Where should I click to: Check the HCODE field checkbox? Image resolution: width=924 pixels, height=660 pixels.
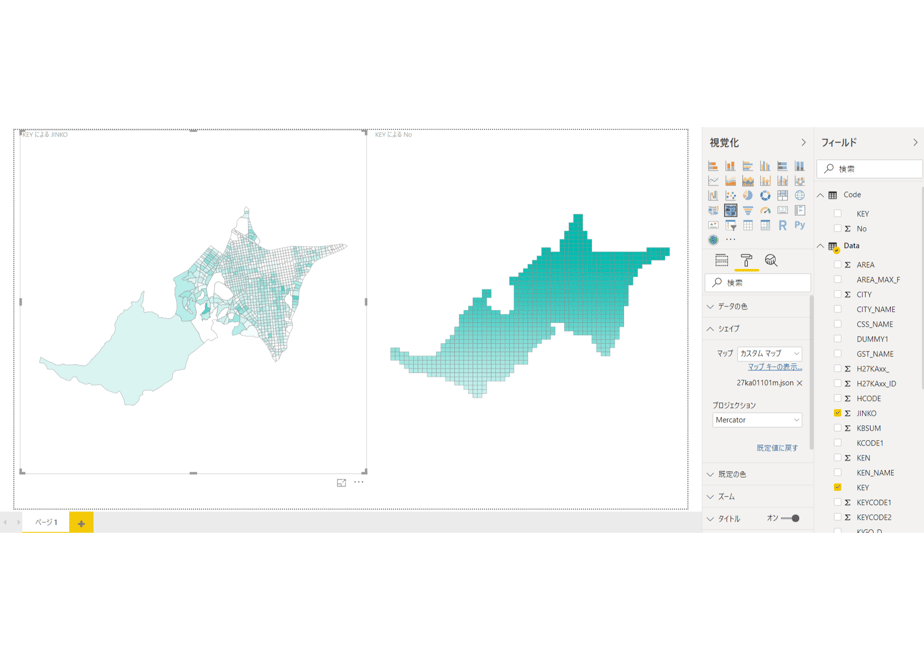tap(837, 398)
